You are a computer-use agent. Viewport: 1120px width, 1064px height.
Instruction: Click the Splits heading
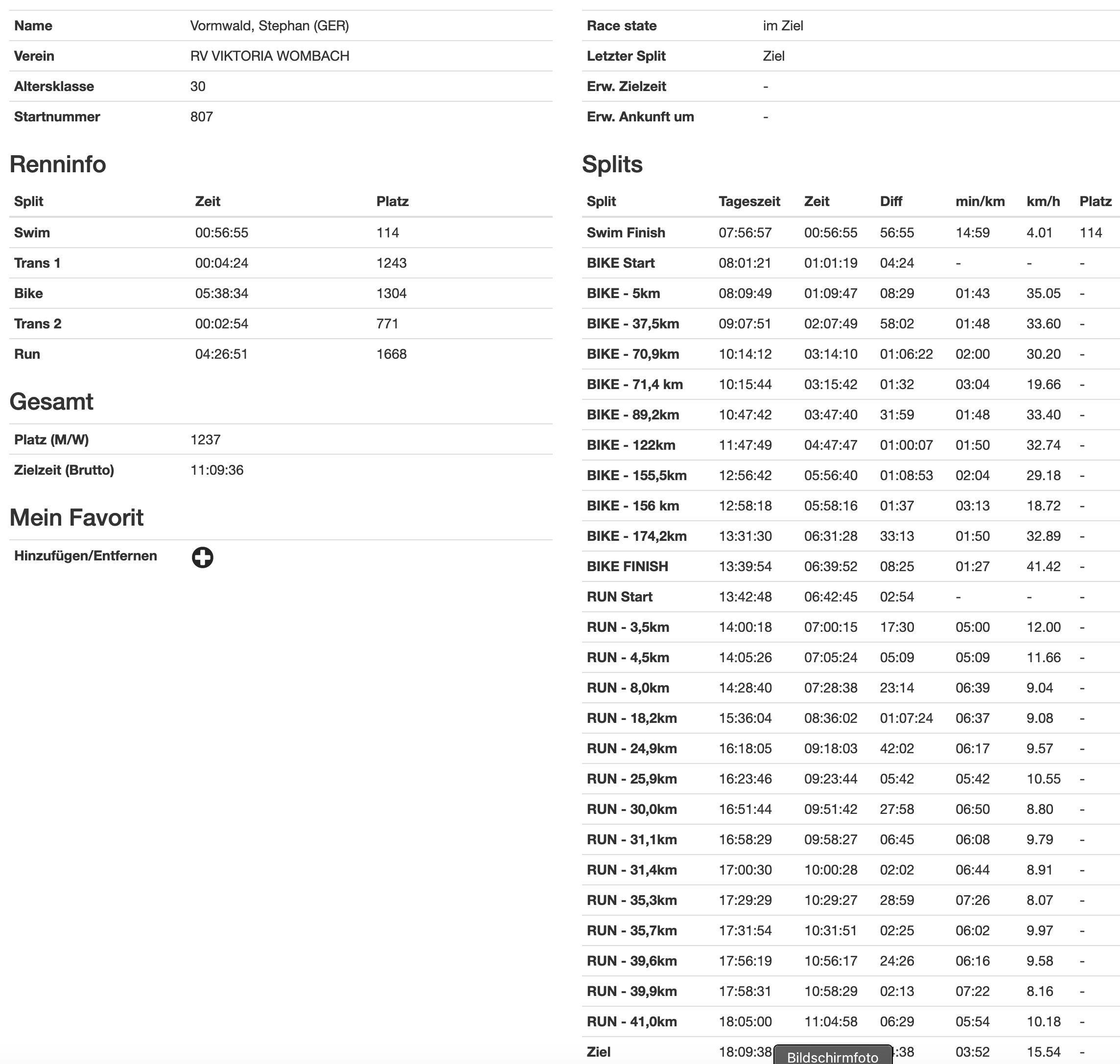click(x=612, y=164)
